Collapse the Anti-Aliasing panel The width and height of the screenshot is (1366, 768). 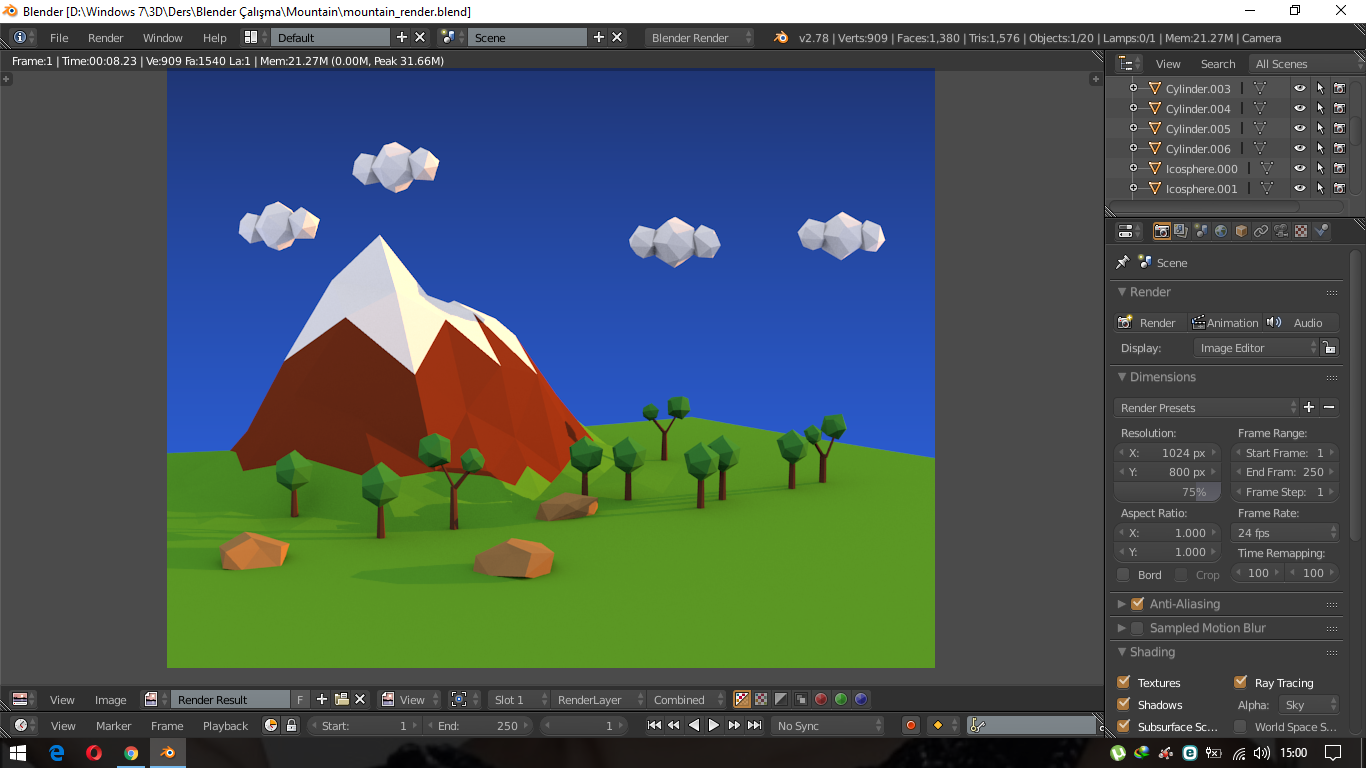(1122, 604)
